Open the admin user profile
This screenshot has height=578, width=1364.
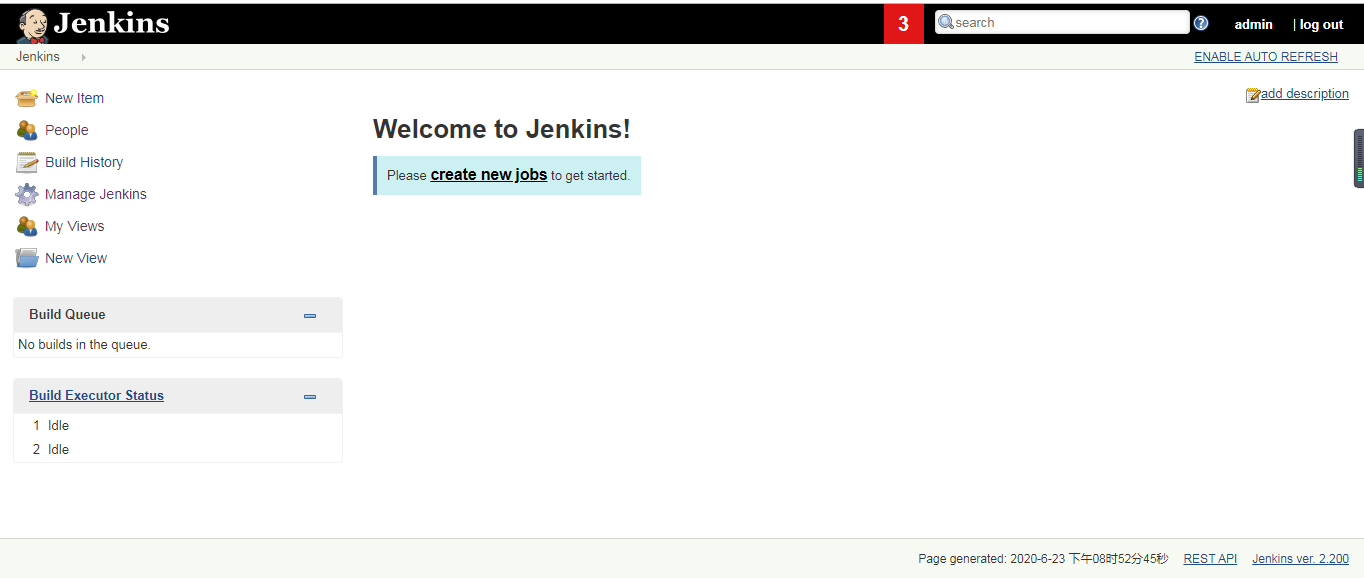point(1253,23)
